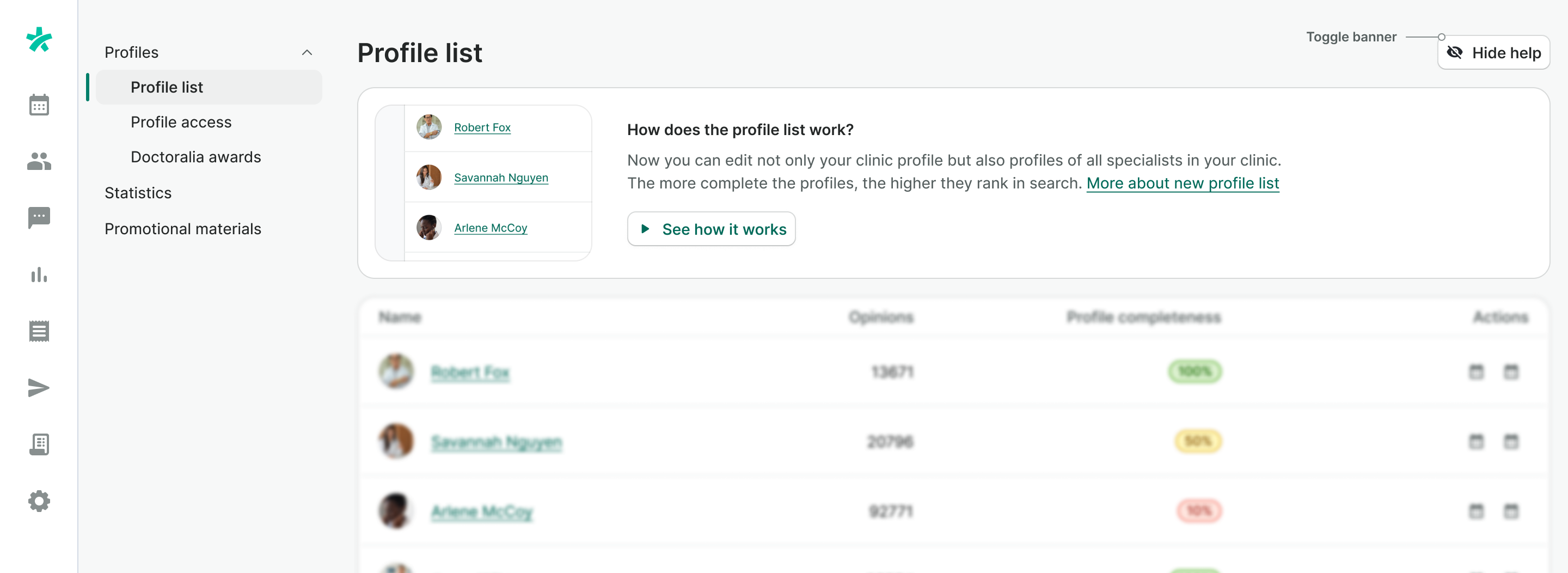
Task: Select Profile access menu item
Action: point(181,123)
